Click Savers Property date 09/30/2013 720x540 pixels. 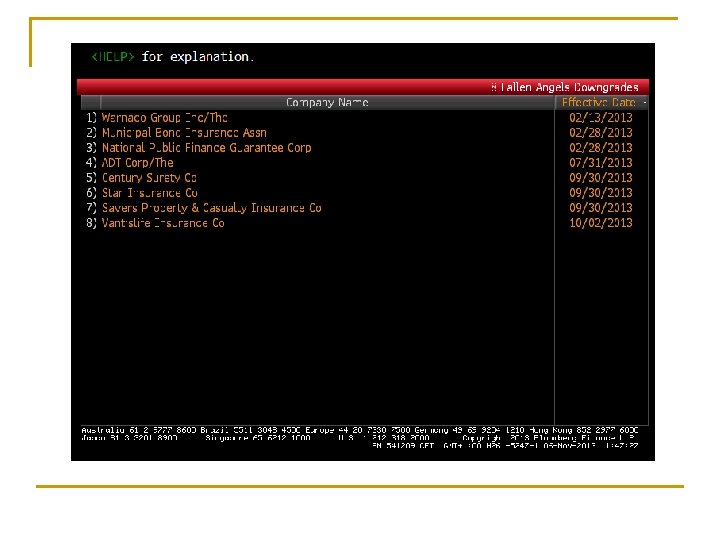click(x=601, y=208)
